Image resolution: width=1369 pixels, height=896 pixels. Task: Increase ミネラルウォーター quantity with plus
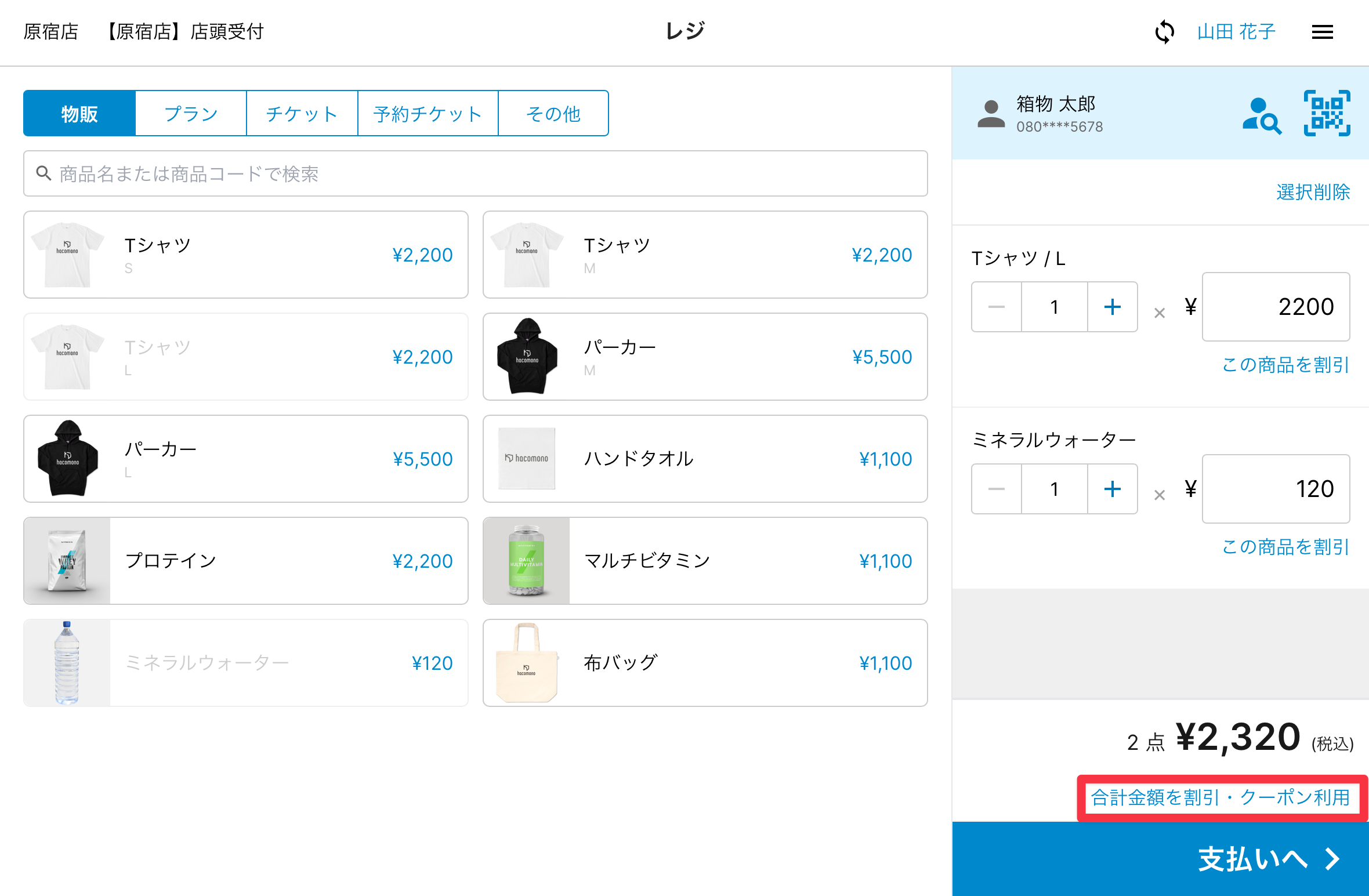coord(1112,489)
